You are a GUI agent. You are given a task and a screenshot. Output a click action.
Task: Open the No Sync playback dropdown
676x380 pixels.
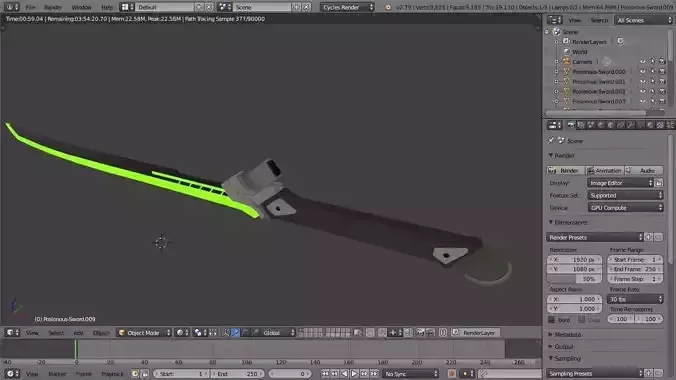click(411, 374)
